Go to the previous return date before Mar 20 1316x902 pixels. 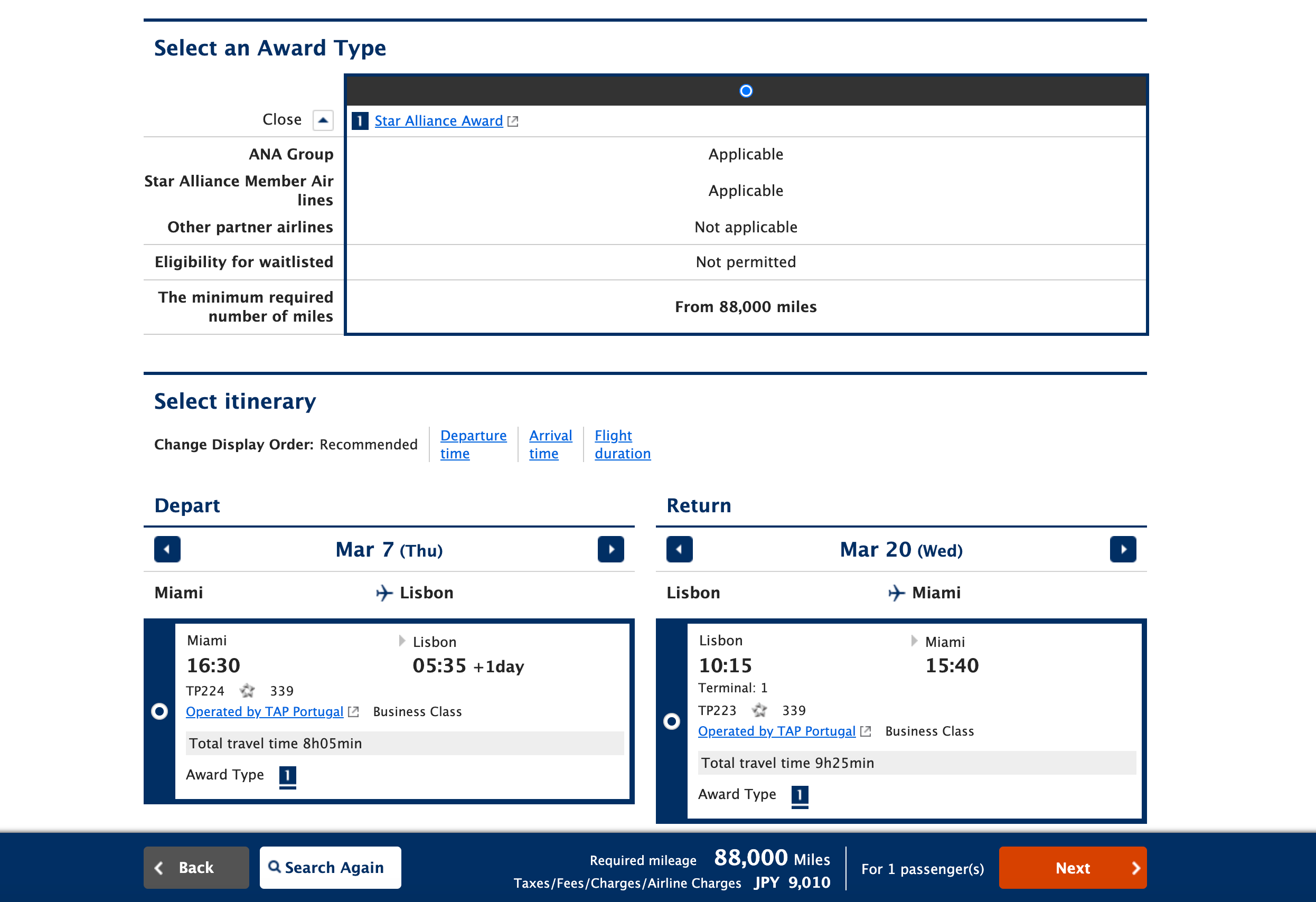680,549
